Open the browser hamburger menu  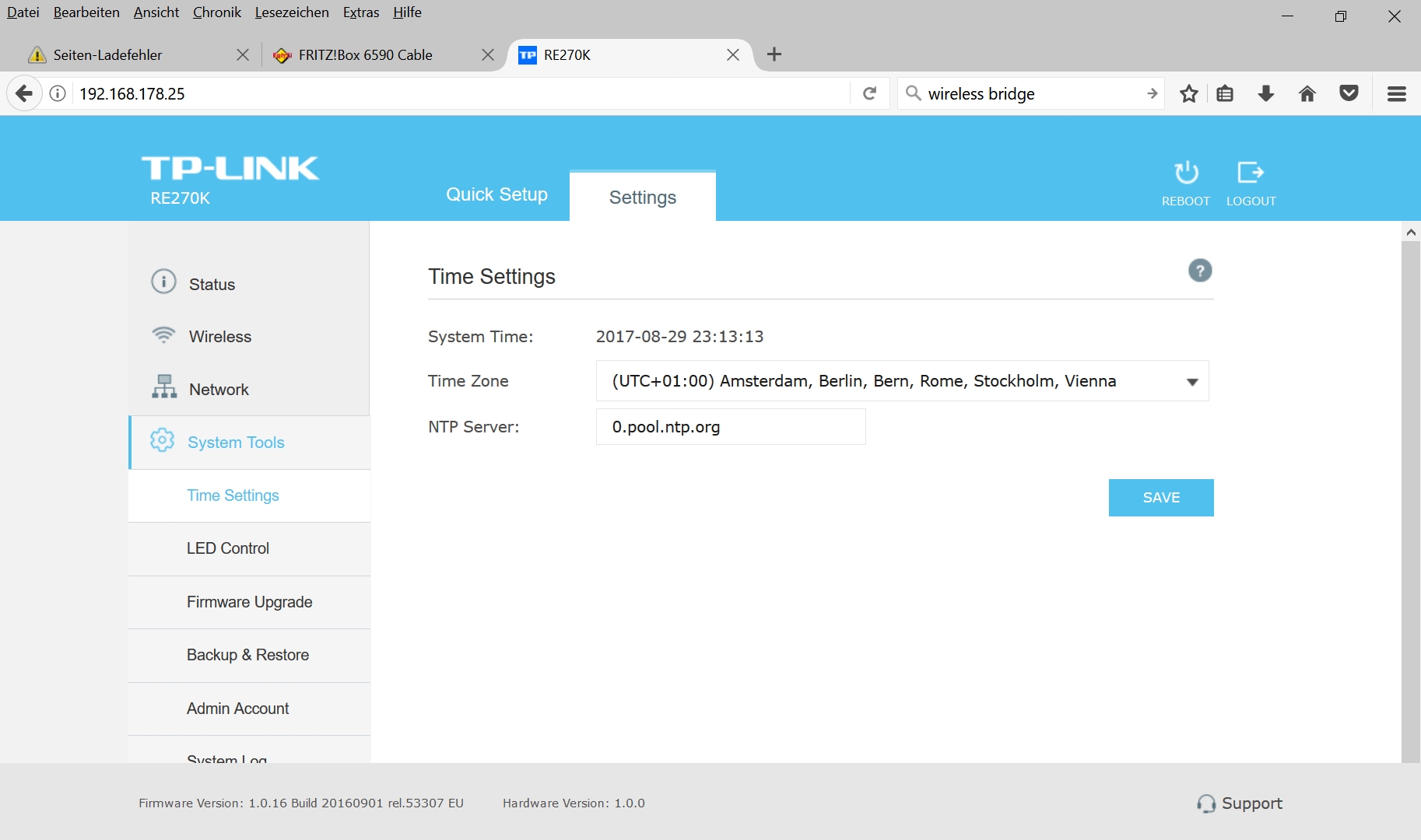coord(1397,94)
